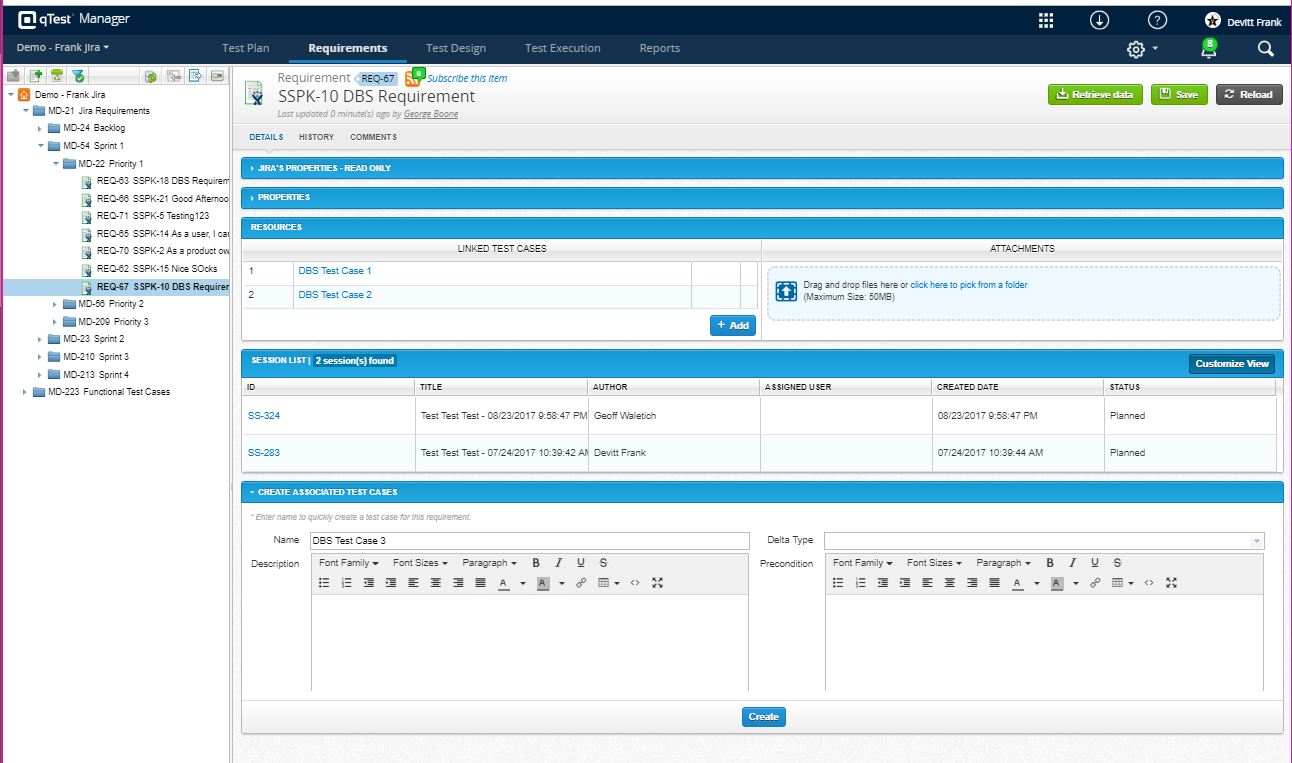Switch to the Test Design tab

[455, 48]
